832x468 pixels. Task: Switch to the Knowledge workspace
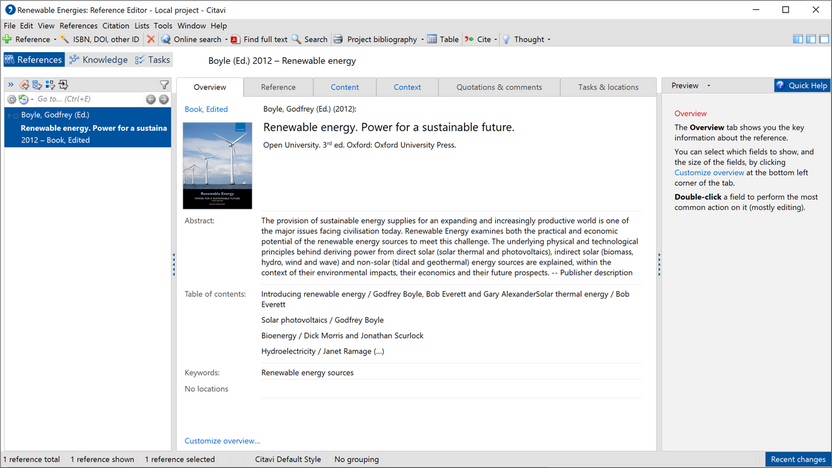coord(99,59)
